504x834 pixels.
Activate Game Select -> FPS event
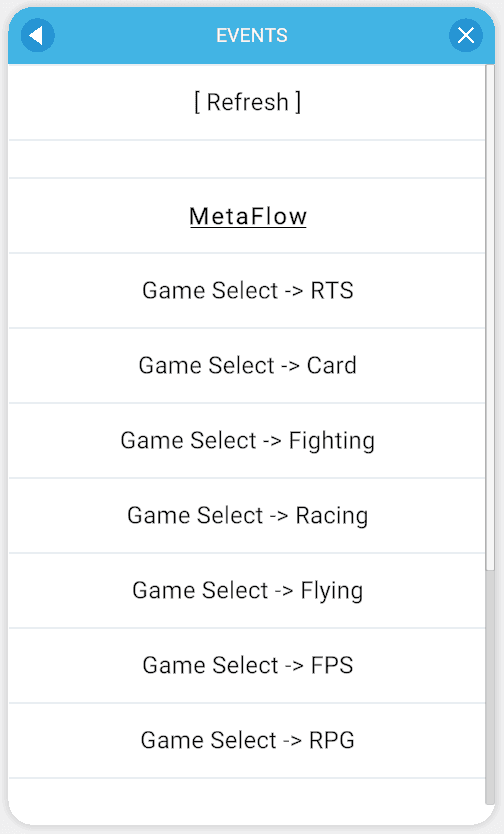[247, 666]
